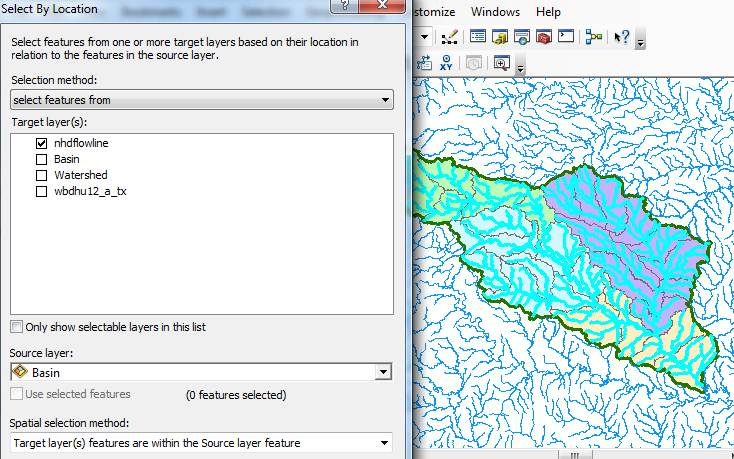Check the wbdhu12_a_tx target layer
The height and width of the screenshot is (459, 734).
click(41, 191)
